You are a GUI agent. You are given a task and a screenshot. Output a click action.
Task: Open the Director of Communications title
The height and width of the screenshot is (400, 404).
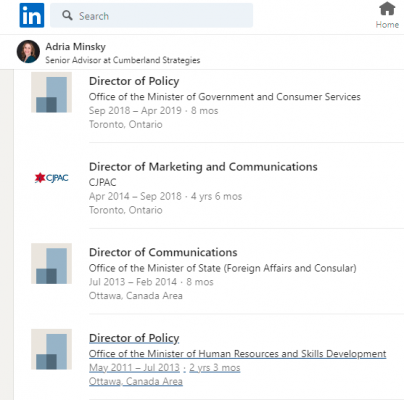[163, 252]
